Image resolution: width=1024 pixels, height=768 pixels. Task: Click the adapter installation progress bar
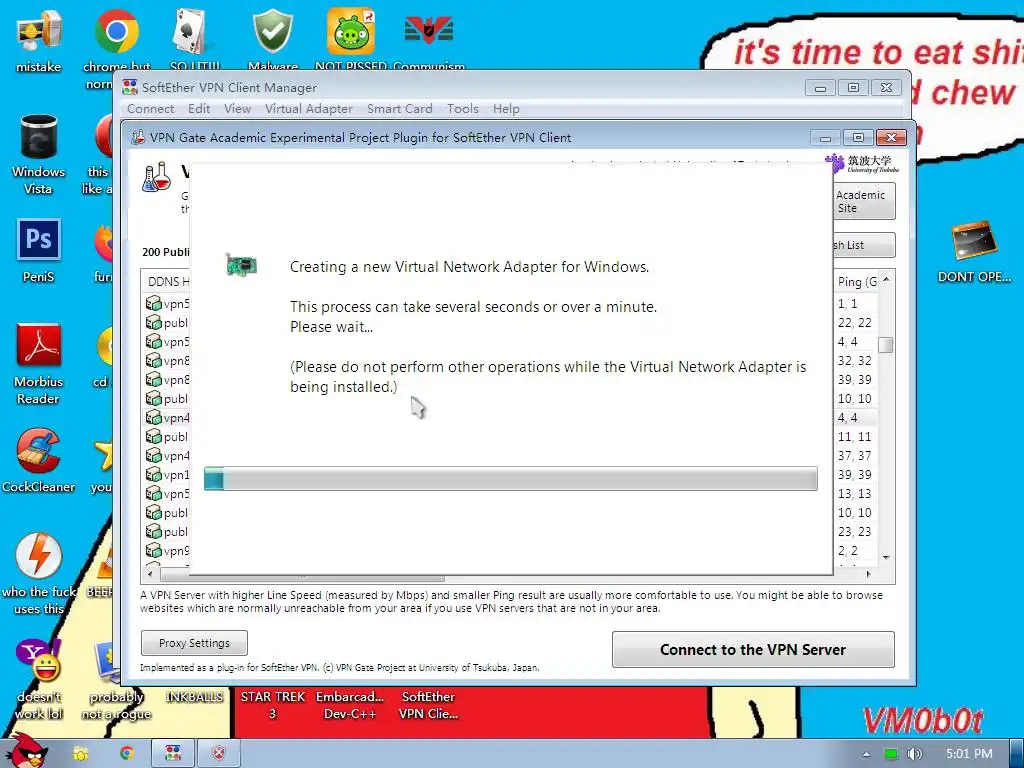click(511, 479)
